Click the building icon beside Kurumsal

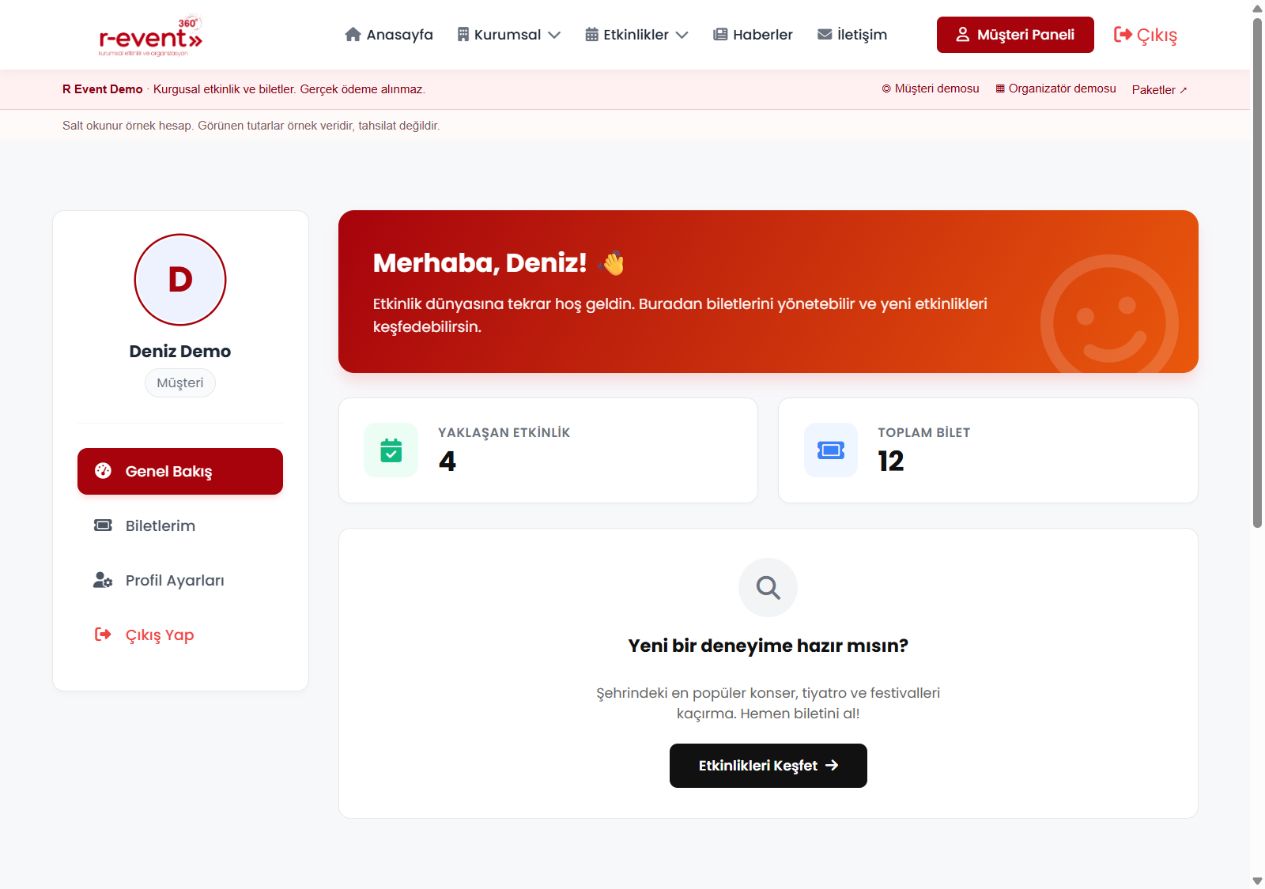(x=463, y=34)
